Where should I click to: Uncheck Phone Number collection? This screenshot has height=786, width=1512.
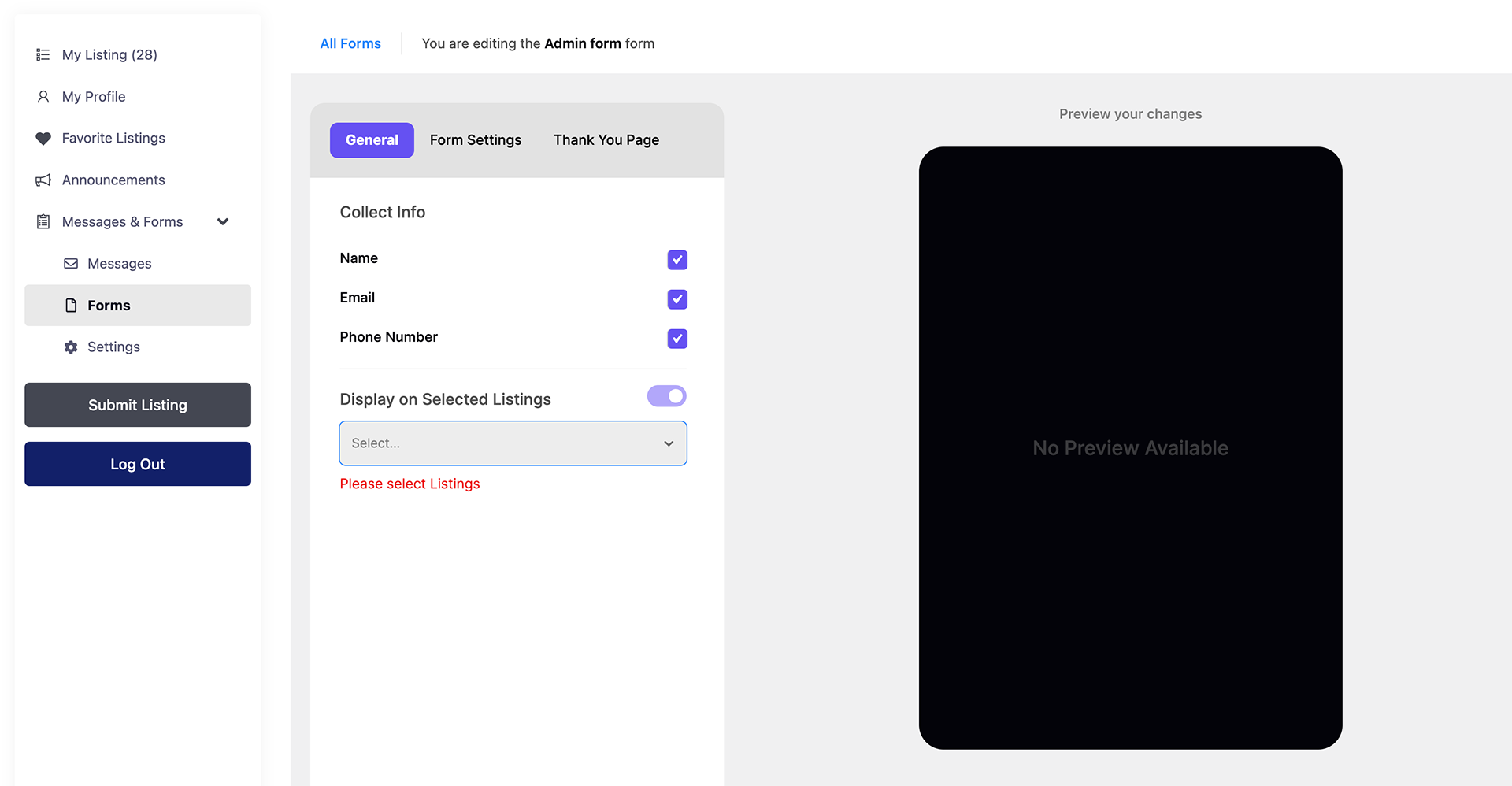point(676,339)
